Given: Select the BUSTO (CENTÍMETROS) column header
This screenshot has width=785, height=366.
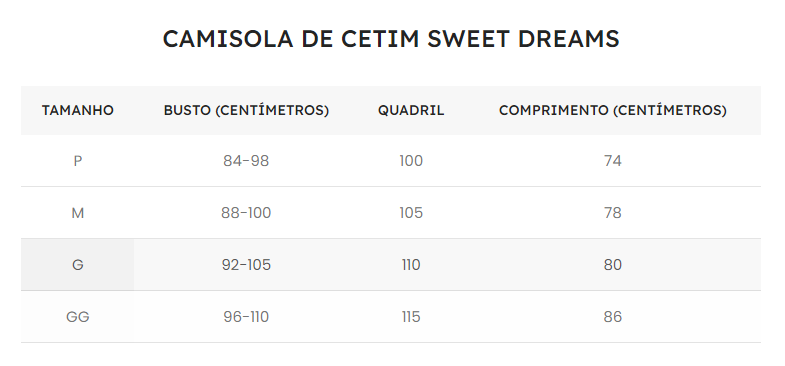Looking at the screenshot, I should [246, 110].
